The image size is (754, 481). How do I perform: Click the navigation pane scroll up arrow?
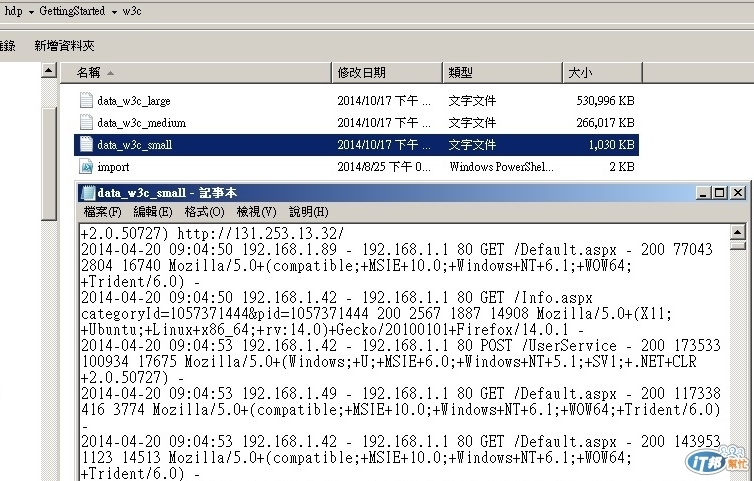pyautogui.click(x=49, y=70)
